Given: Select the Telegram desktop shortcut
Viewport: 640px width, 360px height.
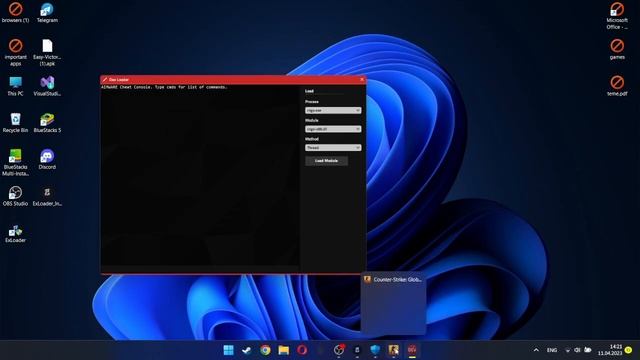Looking at the screenshot, I should (47, 13).
